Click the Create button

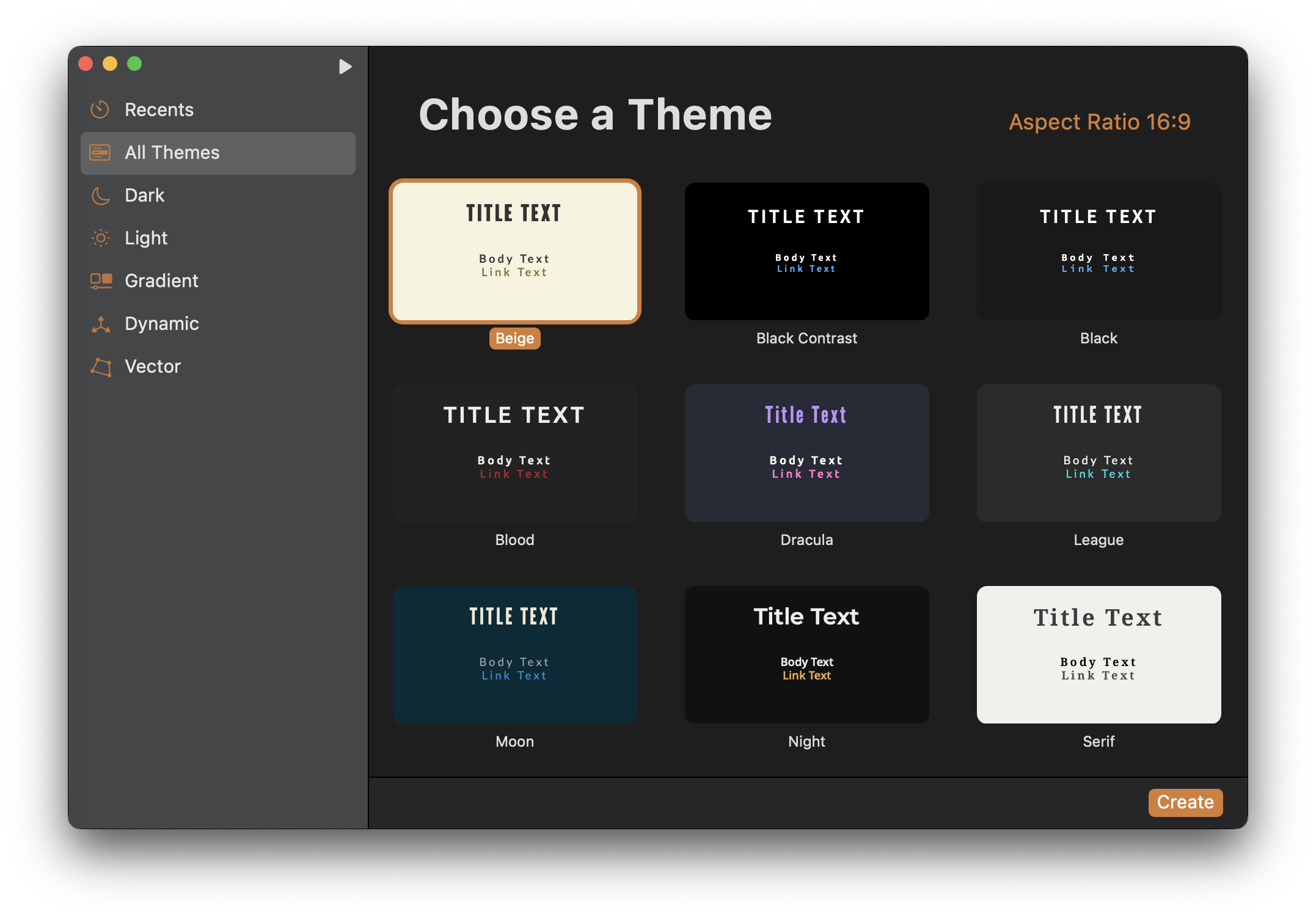(1185, 802)
